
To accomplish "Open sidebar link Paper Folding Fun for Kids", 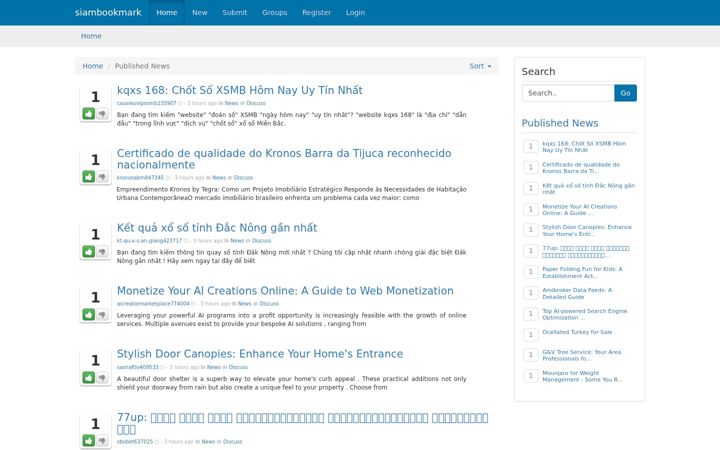I will [582, 273].
